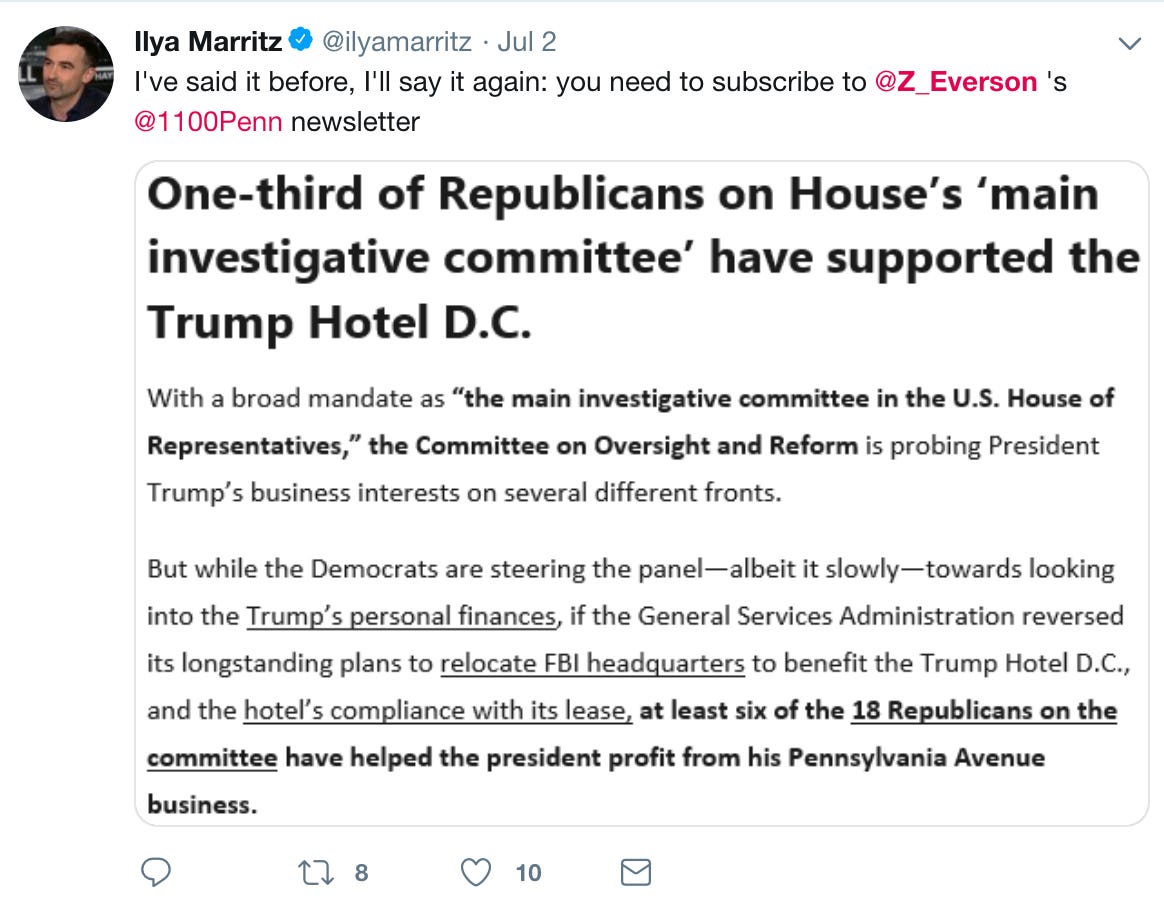1164x906 pixels.
Task: Click the retweet count of 8
Action: point(361,873)
